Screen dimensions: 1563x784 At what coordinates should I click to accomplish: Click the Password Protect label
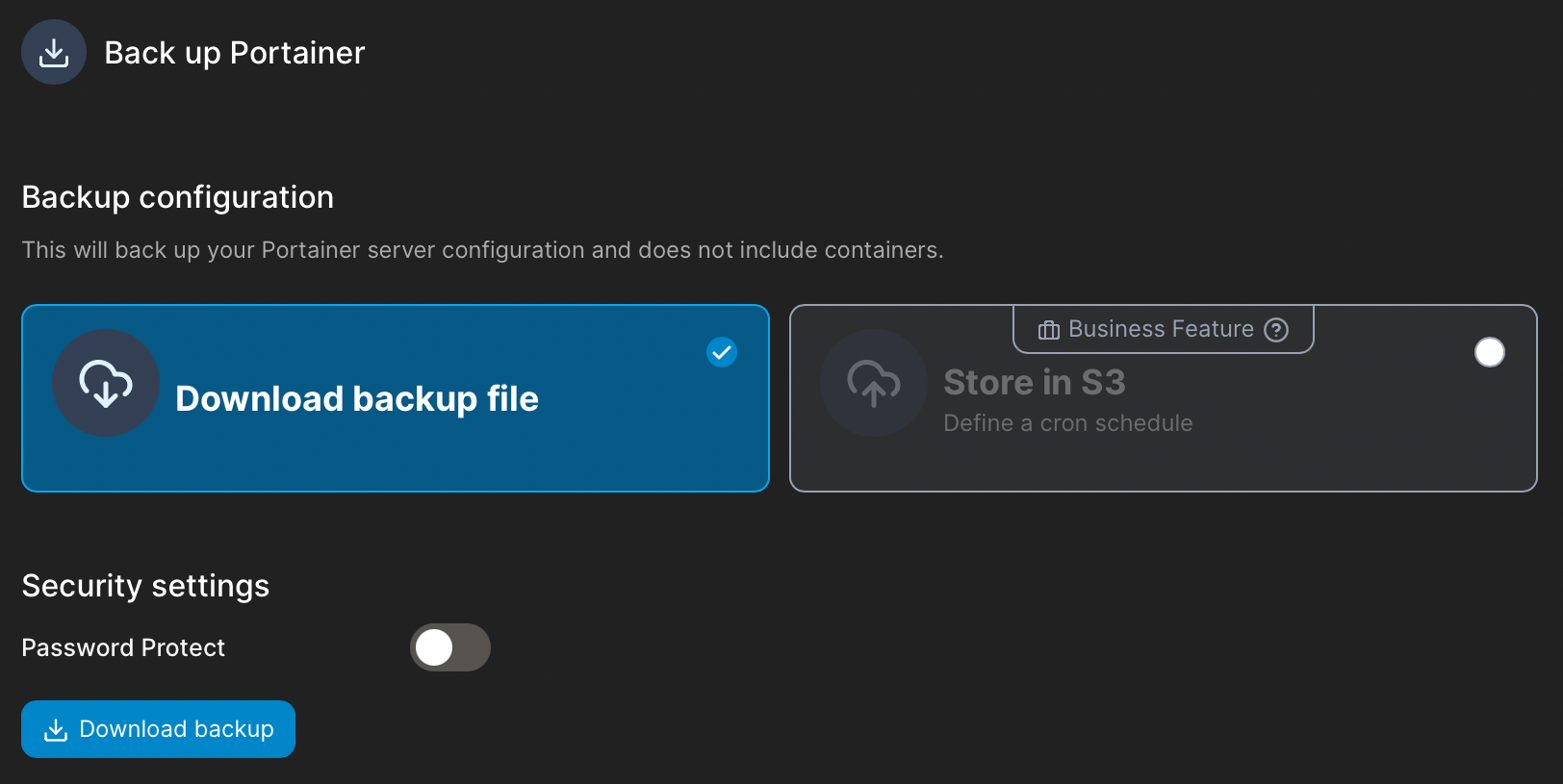pyautogui.click(x=123, y=647)
